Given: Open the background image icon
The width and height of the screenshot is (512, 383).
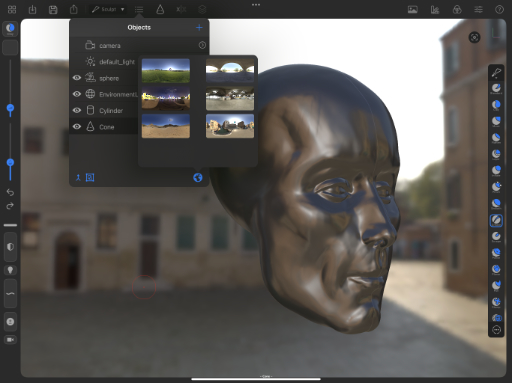Looking at the screenshot, I should point(413,9).
